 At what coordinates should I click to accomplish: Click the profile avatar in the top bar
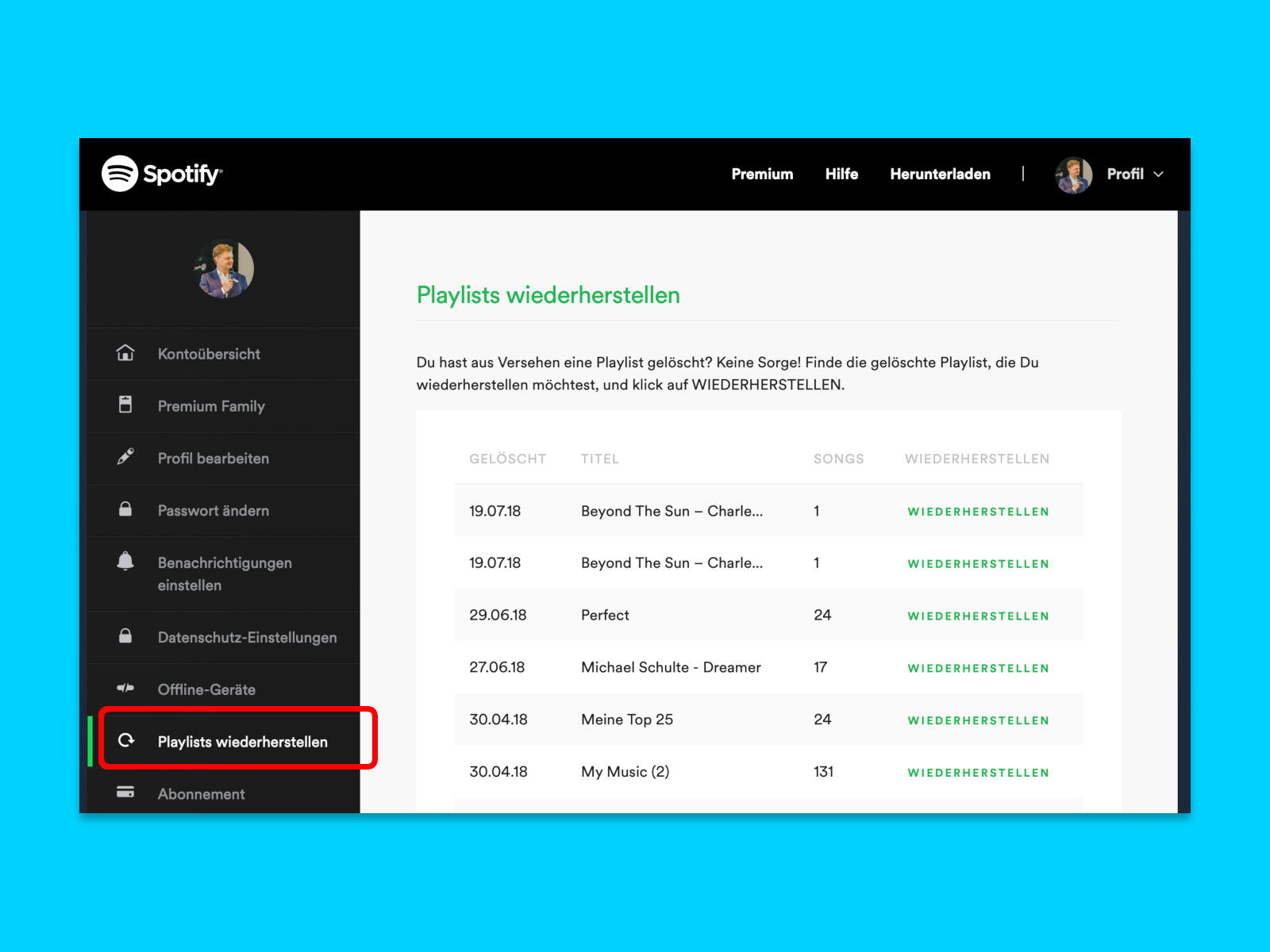pos(1074,175)
